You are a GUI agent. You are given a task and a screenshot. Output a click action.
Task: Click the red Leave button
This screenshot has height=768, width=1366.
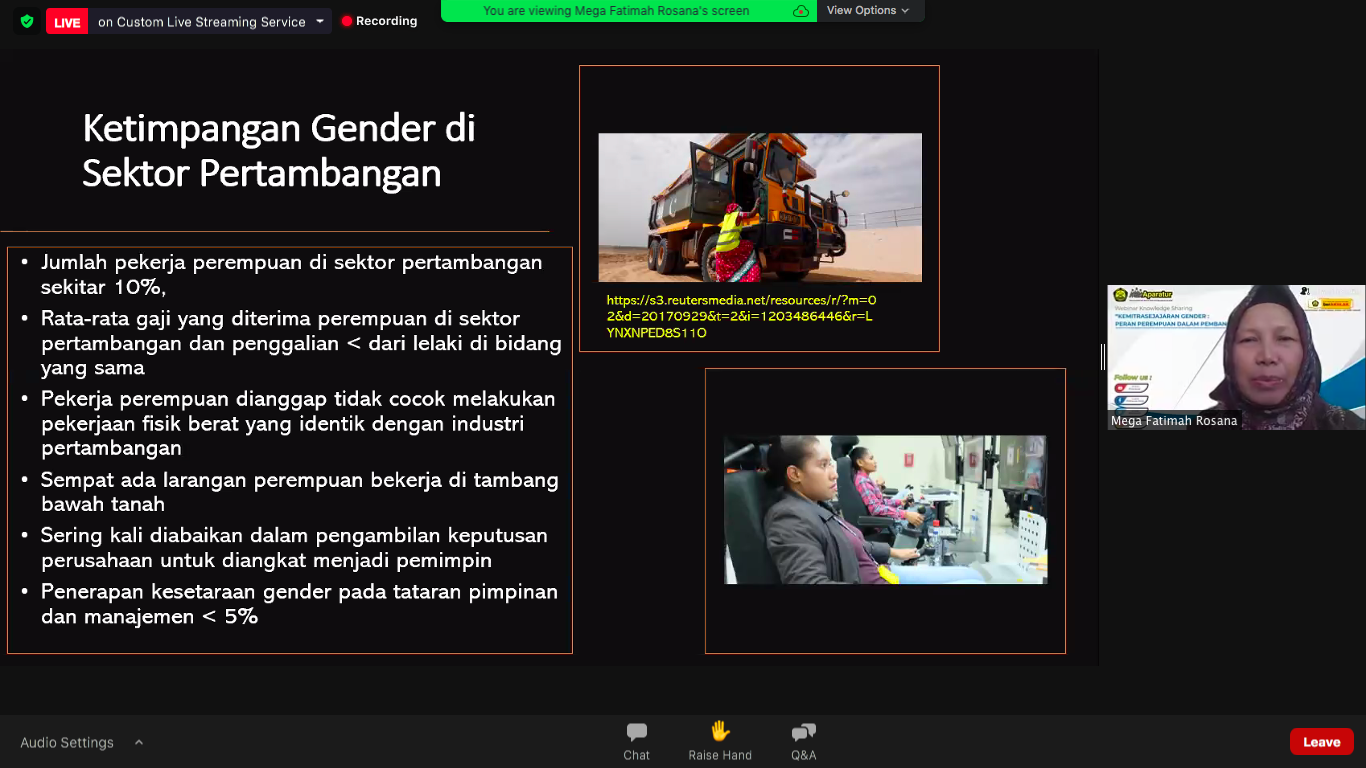click(1321, 741)
